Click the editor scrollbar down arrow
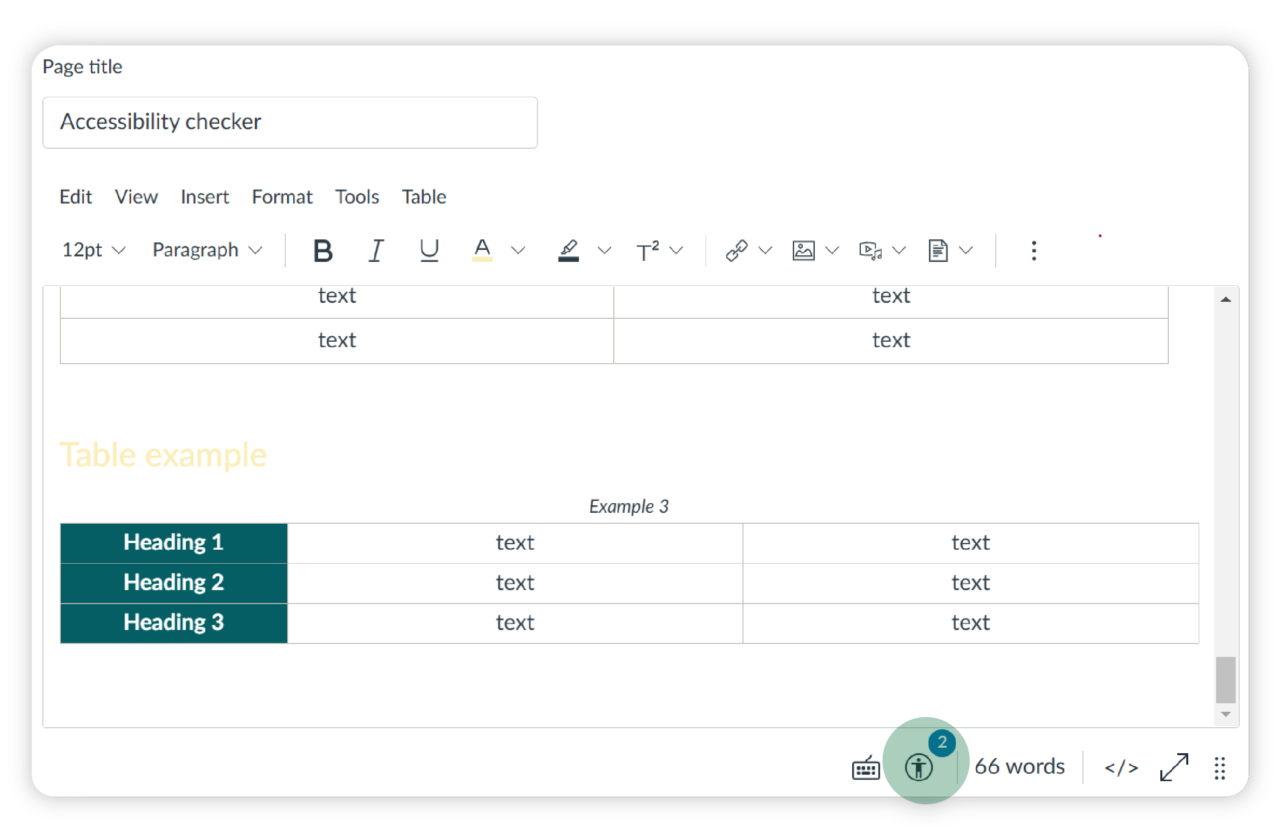 [x=1226, y=715]
